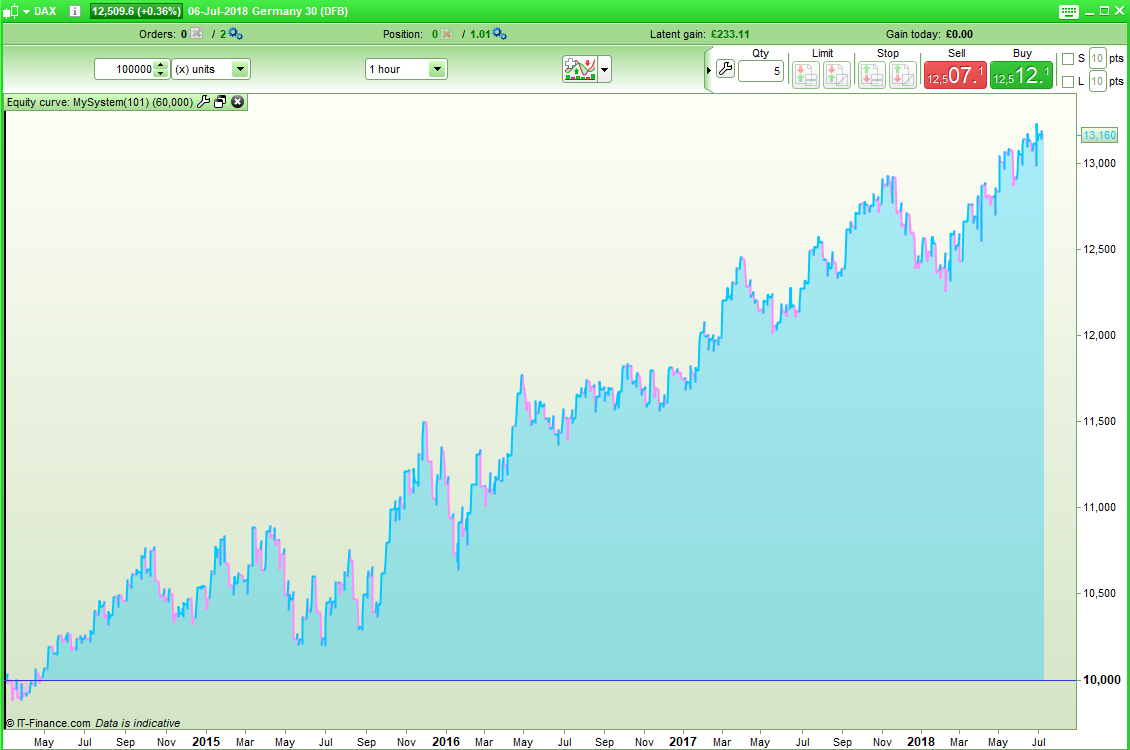Click the red Sell price button
Image resolution: width=1130 pixels, height=750 pixels.
point(956,75)
